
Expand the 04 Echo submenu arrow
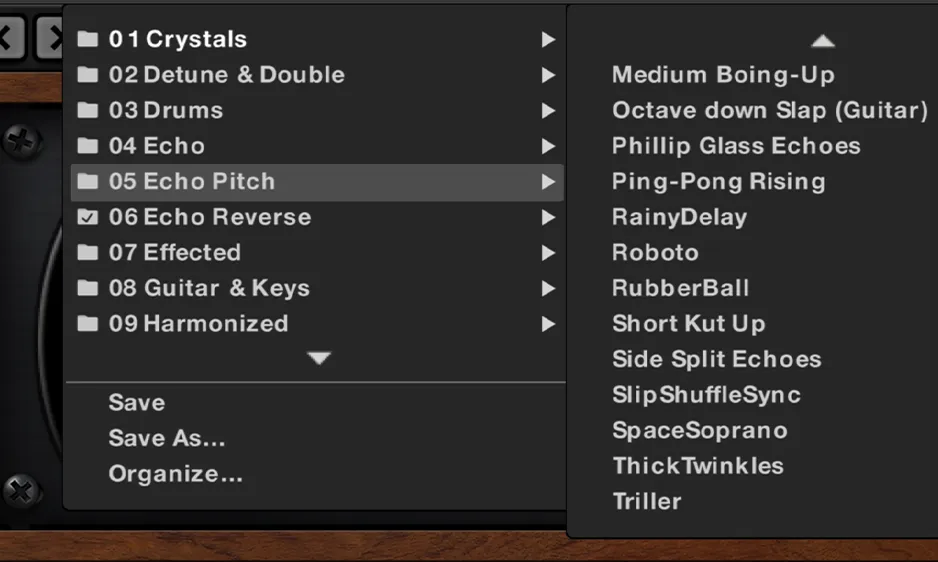click(548, 146)
